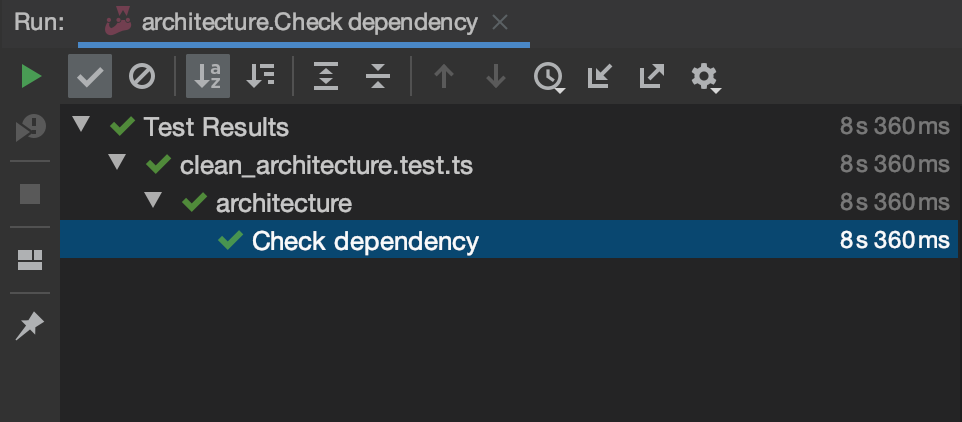Click the Stop square icon

(30, 194)
